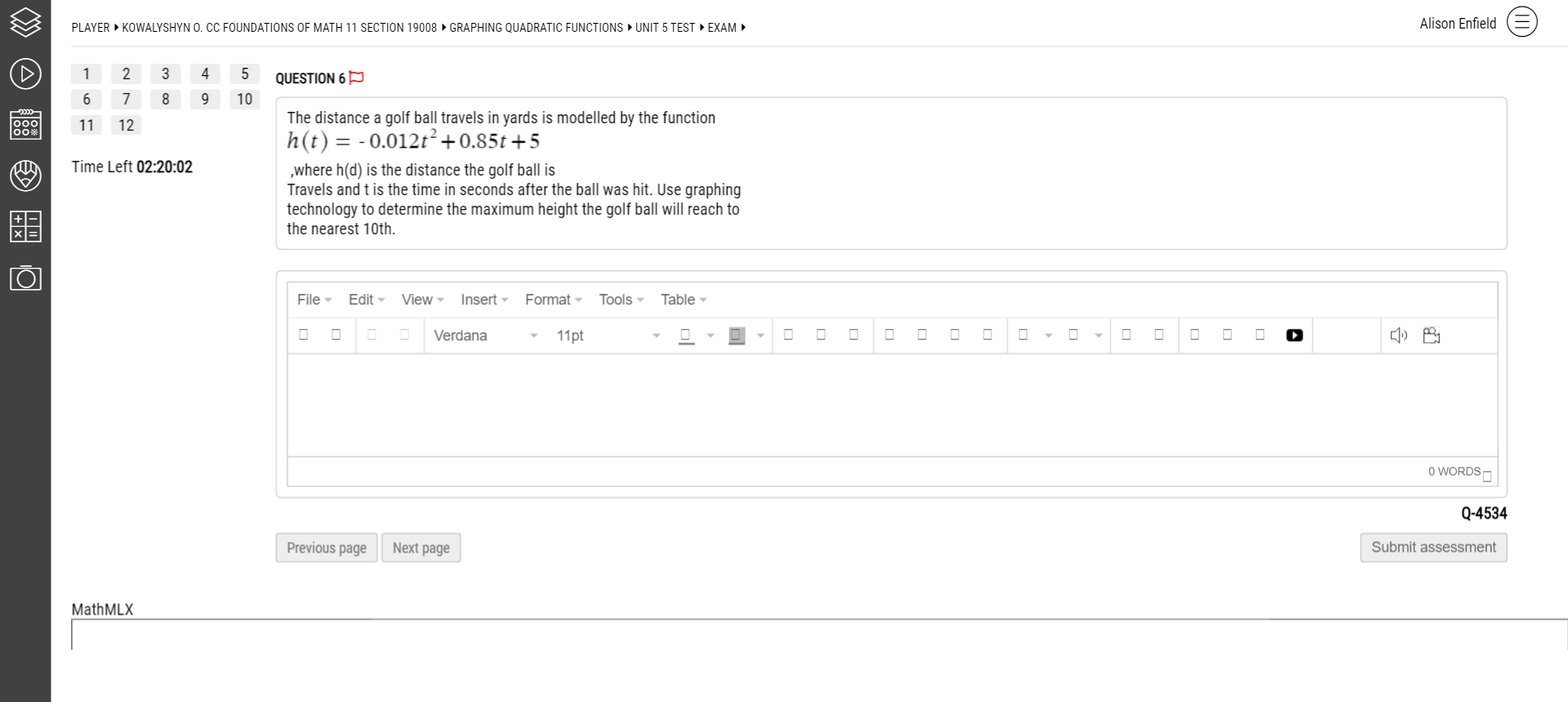Click the camera icon in the sidebar

coord(25,278)
